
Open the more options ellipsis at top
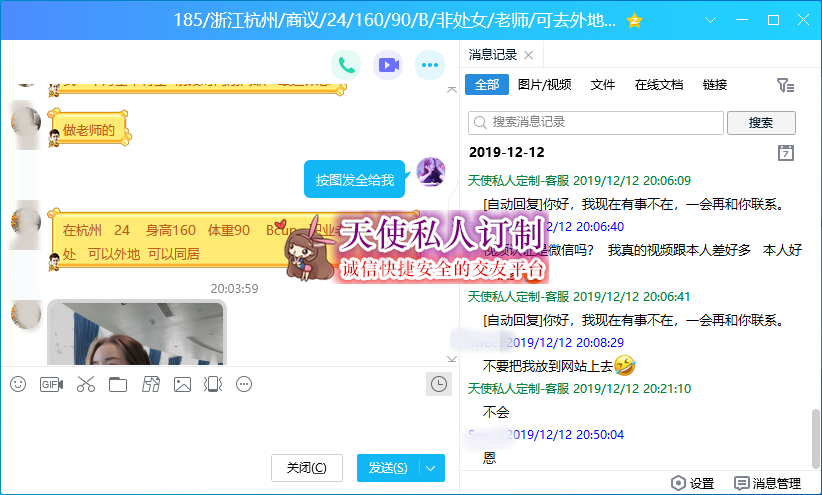430,66
